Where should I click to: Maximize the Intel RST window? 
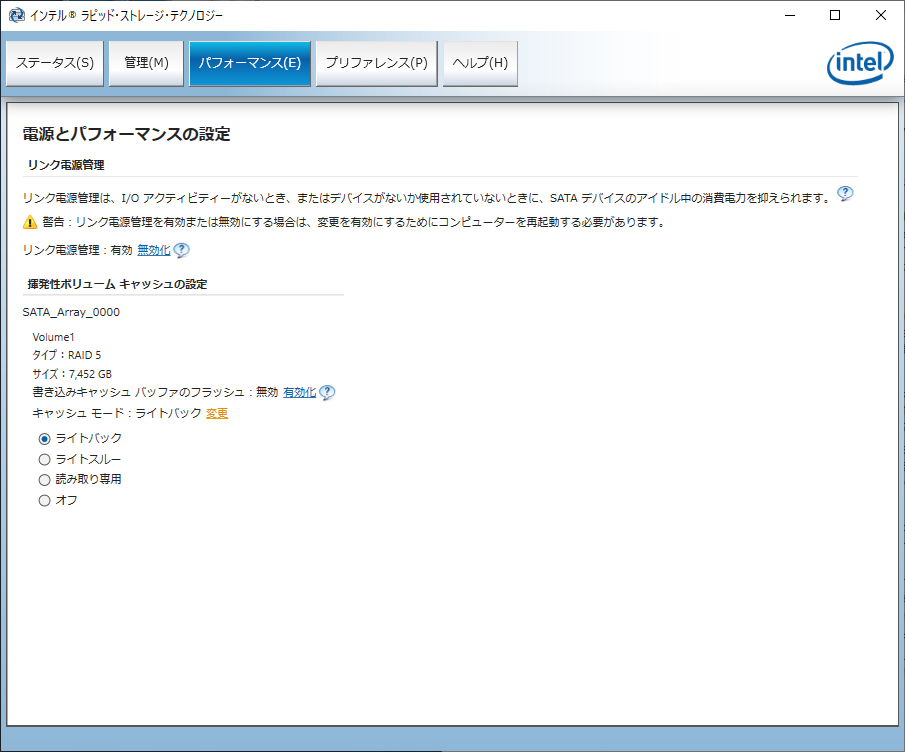(x=835, y=15)
